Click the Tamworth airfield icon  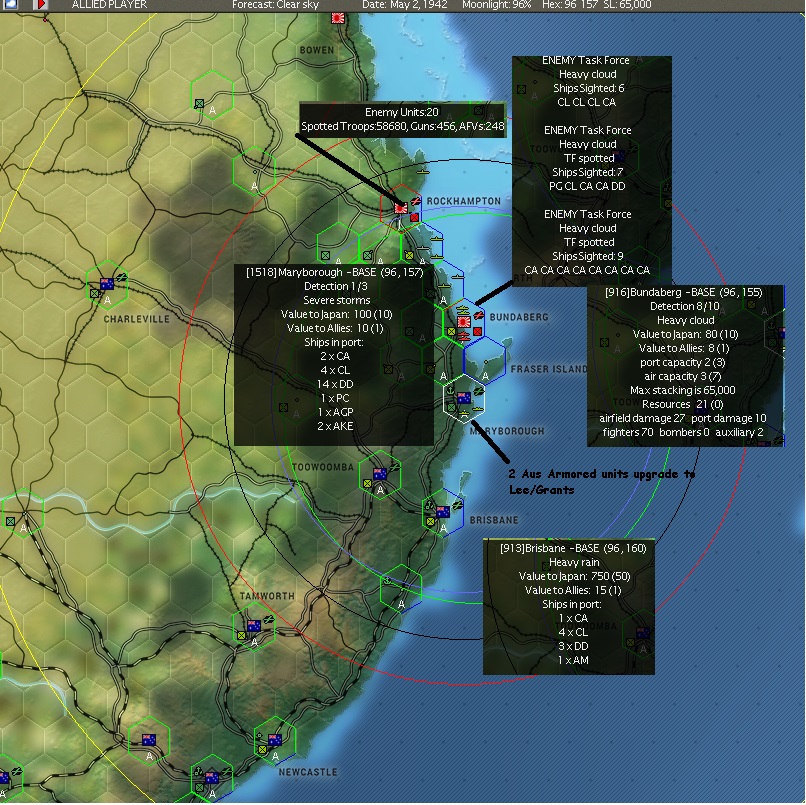click(268, 619)
